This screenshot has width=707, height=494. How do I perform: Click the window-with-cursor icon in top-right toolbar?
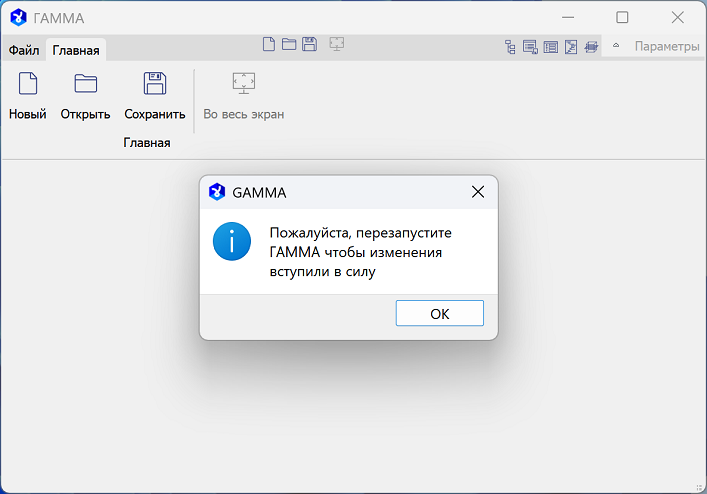coord(530,46)
